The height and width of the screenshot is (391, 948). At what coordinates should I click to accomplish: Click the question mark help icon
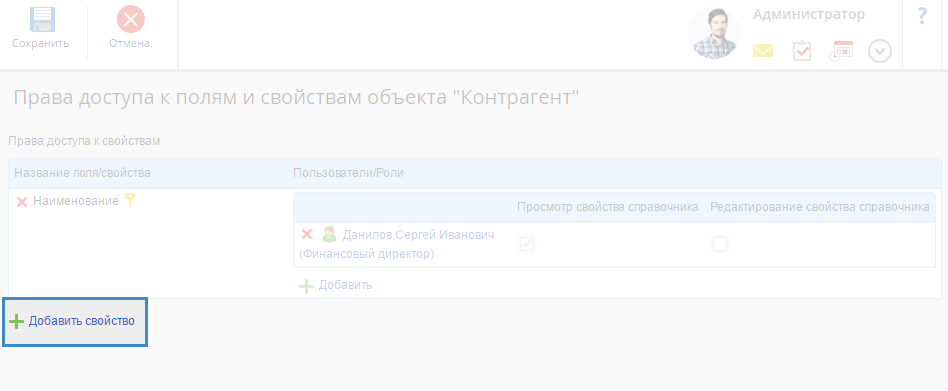pyautogui.click(x=922, y=16)
